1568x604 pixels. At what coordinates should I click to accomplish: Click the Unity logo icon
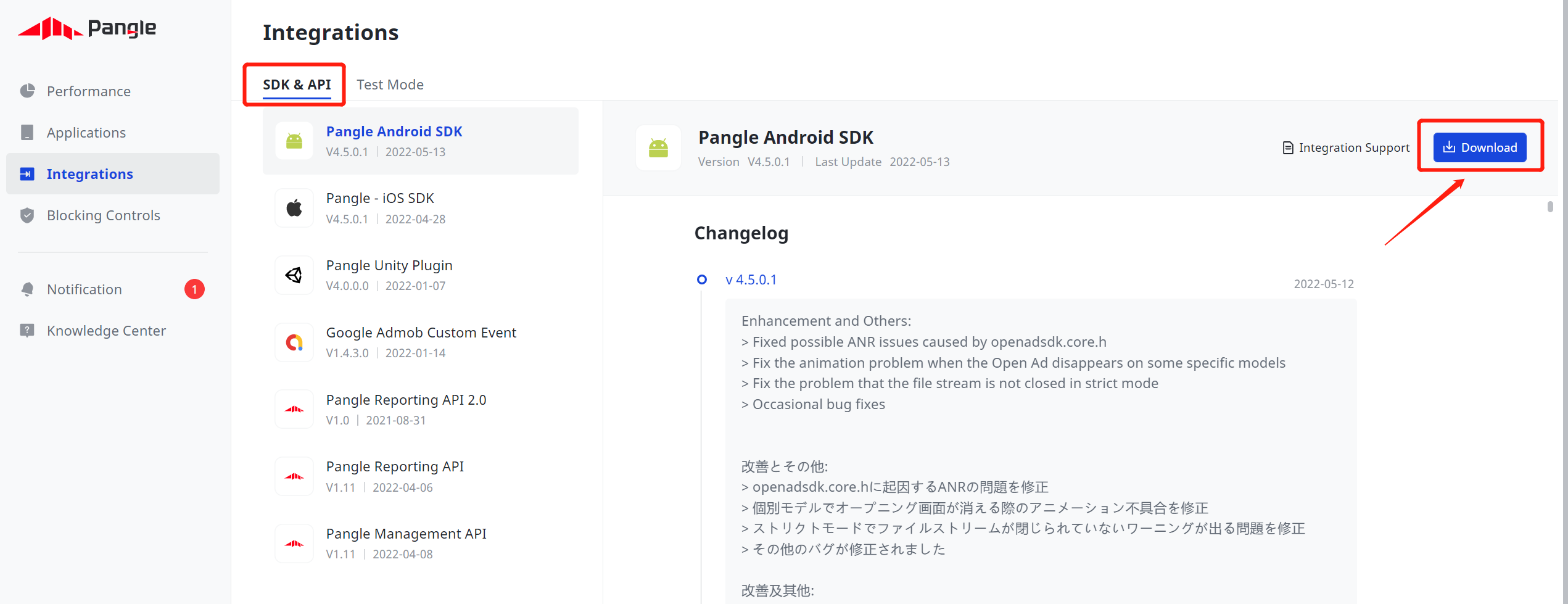pyautogui.click(x=294, y=275)
